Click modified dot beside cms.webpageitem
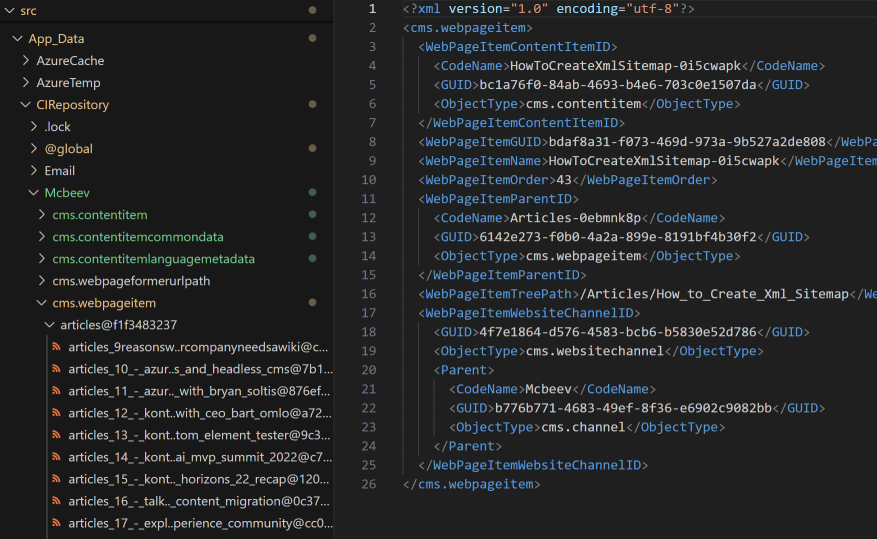Viewport: 877px width, 539px height. point(313,302)
